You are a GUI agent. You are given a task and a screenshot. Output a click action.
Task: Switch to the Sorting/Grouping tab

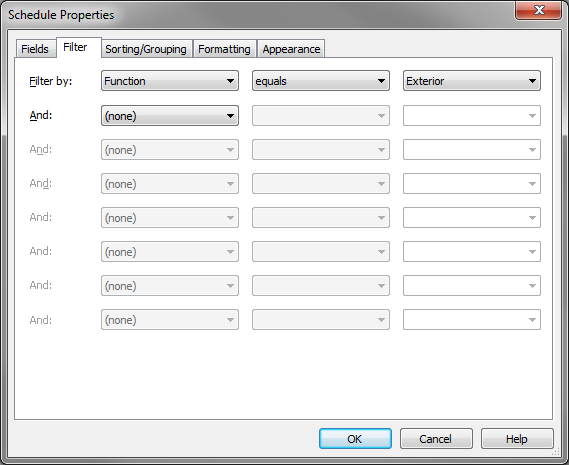click(146, 49)
